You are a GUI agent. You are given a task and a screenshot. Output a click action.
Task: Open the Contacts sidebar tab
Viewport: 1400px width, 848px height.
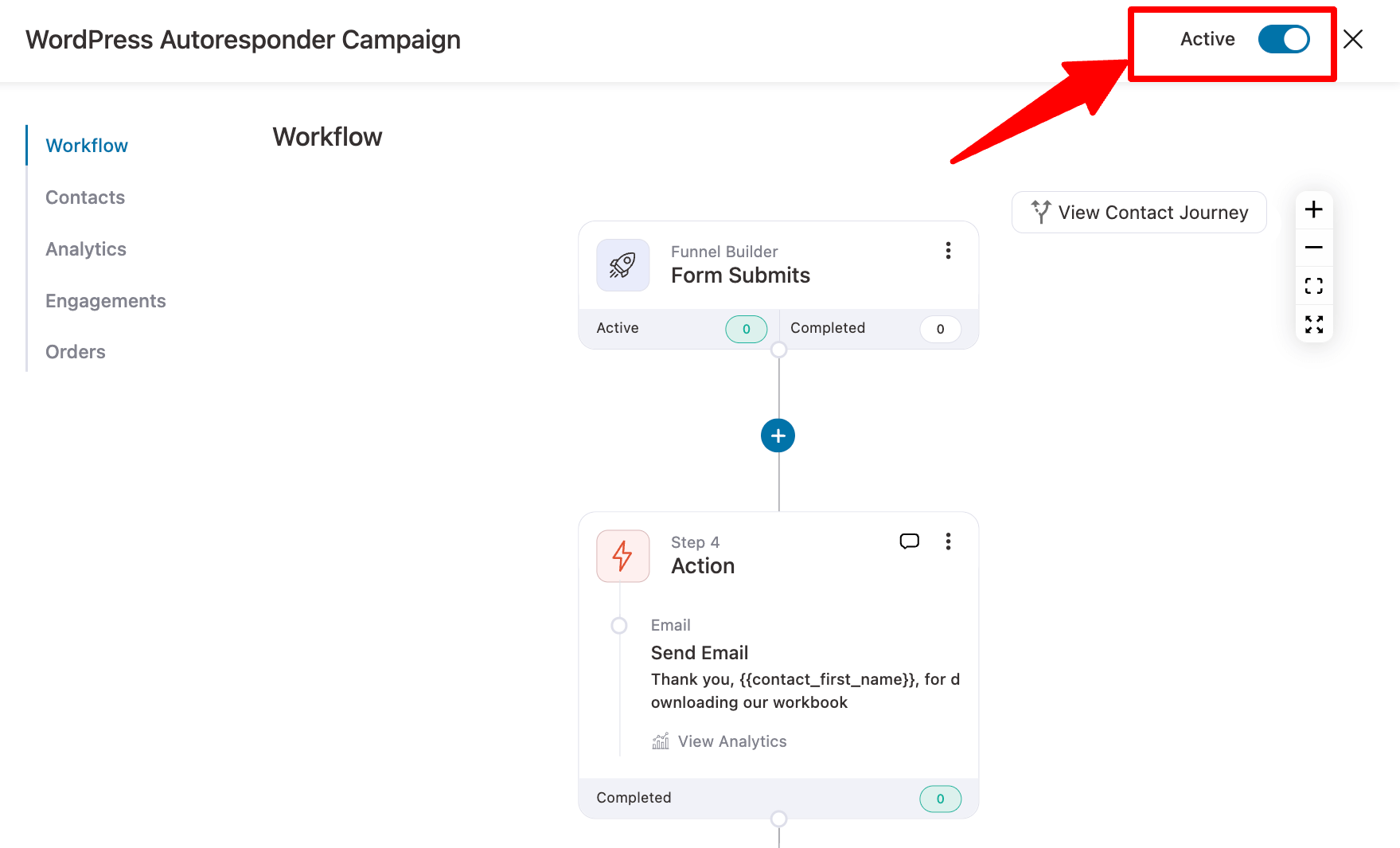tap(85, 197)
